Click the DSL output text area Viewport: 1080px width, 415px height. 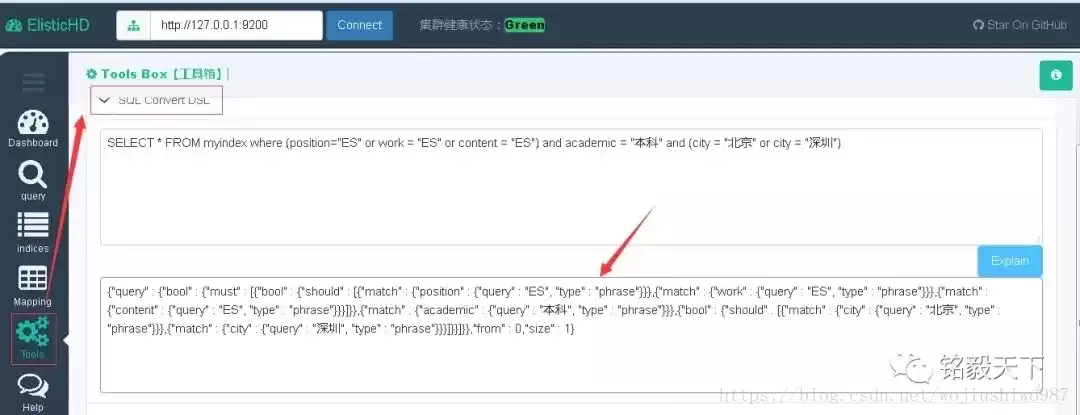click(x=571, y=335)
